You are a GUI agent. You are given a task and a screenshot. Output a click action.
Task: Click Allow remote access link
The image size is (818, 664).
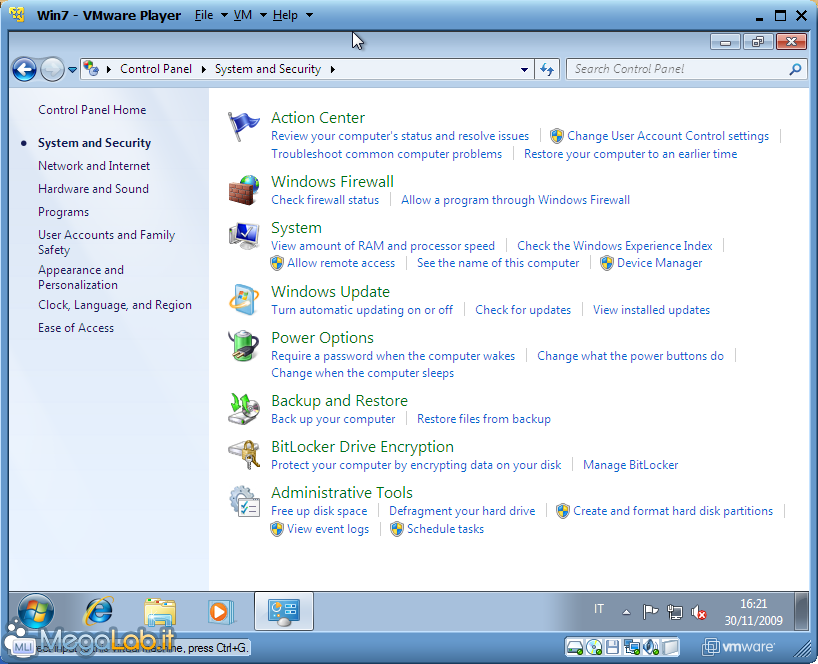pyautogui.click(x=341, y=263)
